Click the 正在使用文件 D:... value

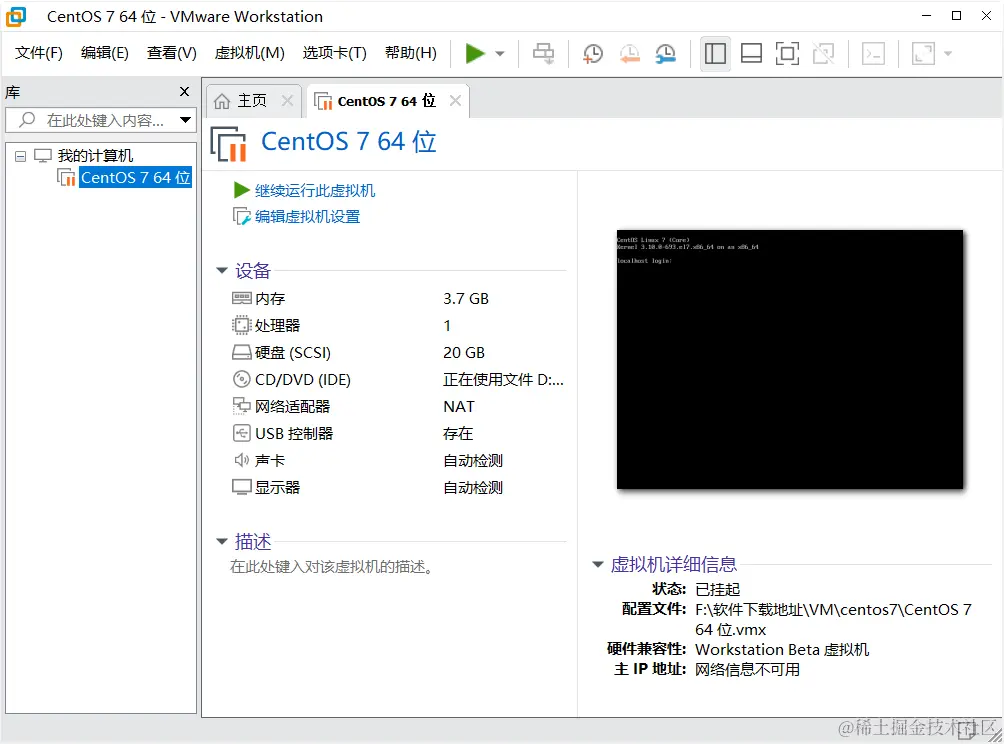pyautogui.click(x=503, y=380)
